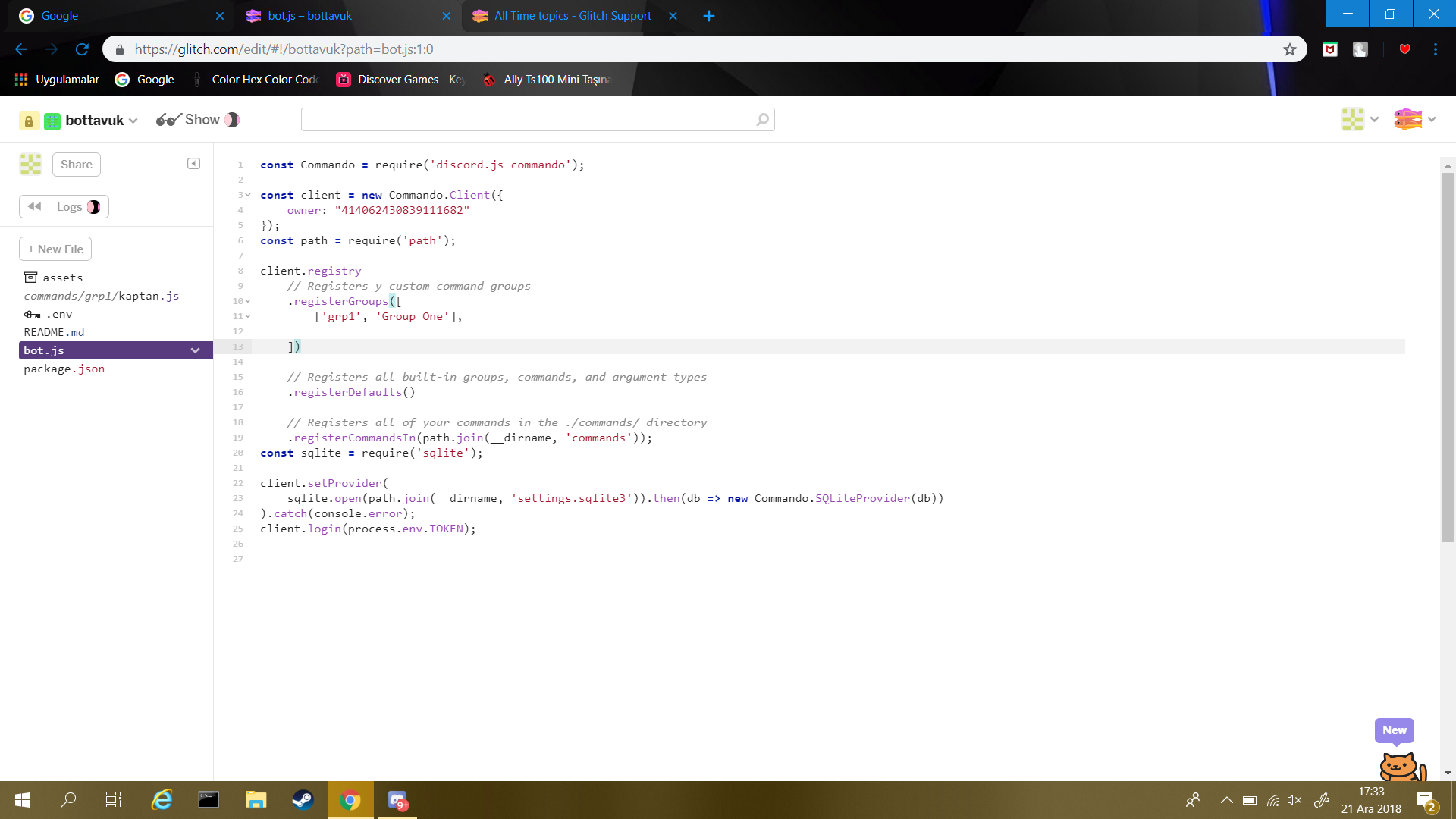Expand the bot.js file options chevron

[195, 350]
